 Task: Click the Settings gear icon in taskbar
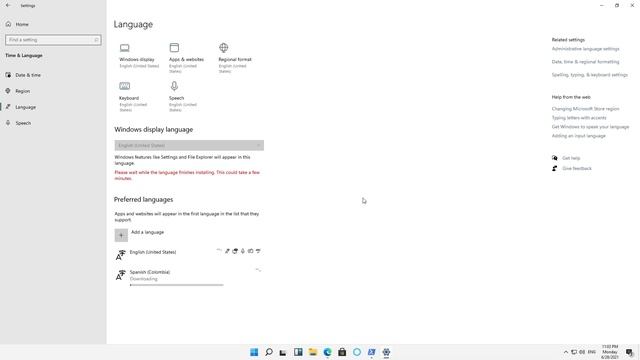(x=386, y=352)
